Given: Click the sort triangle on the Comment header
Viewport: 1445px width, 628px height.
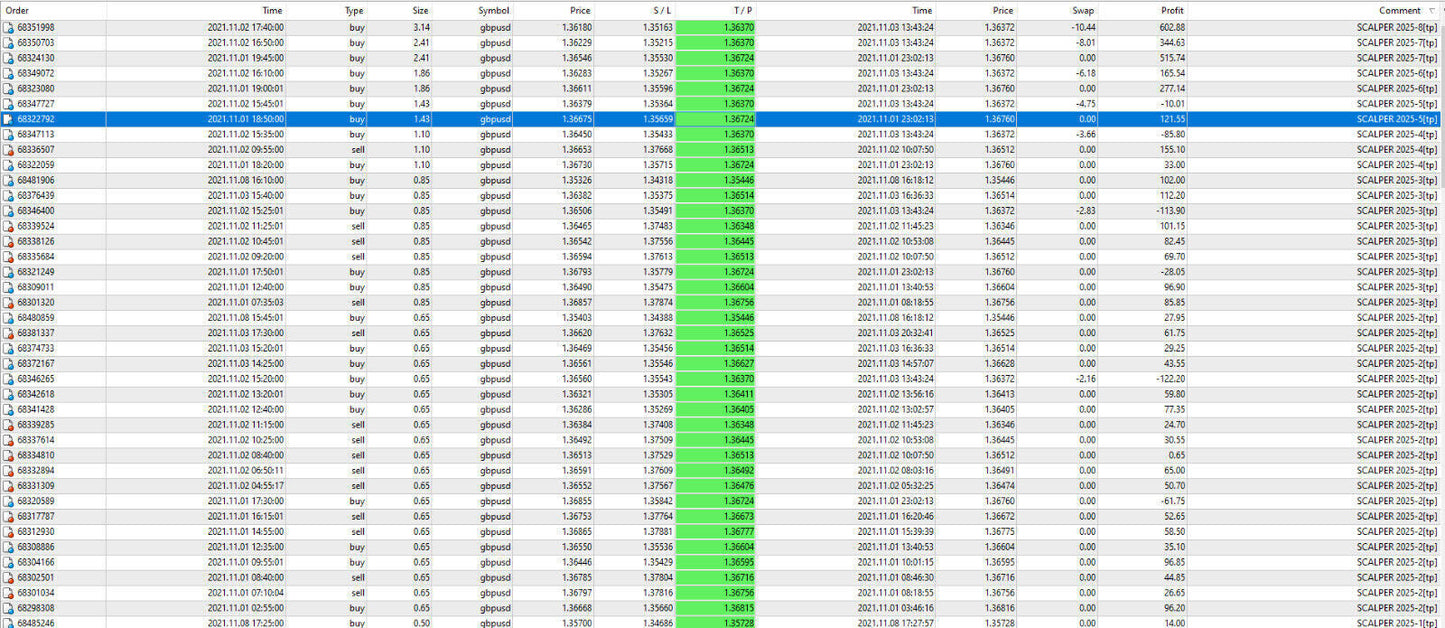Looking at the screenshot, I should pyautogui.click(x=1432, y=11).
